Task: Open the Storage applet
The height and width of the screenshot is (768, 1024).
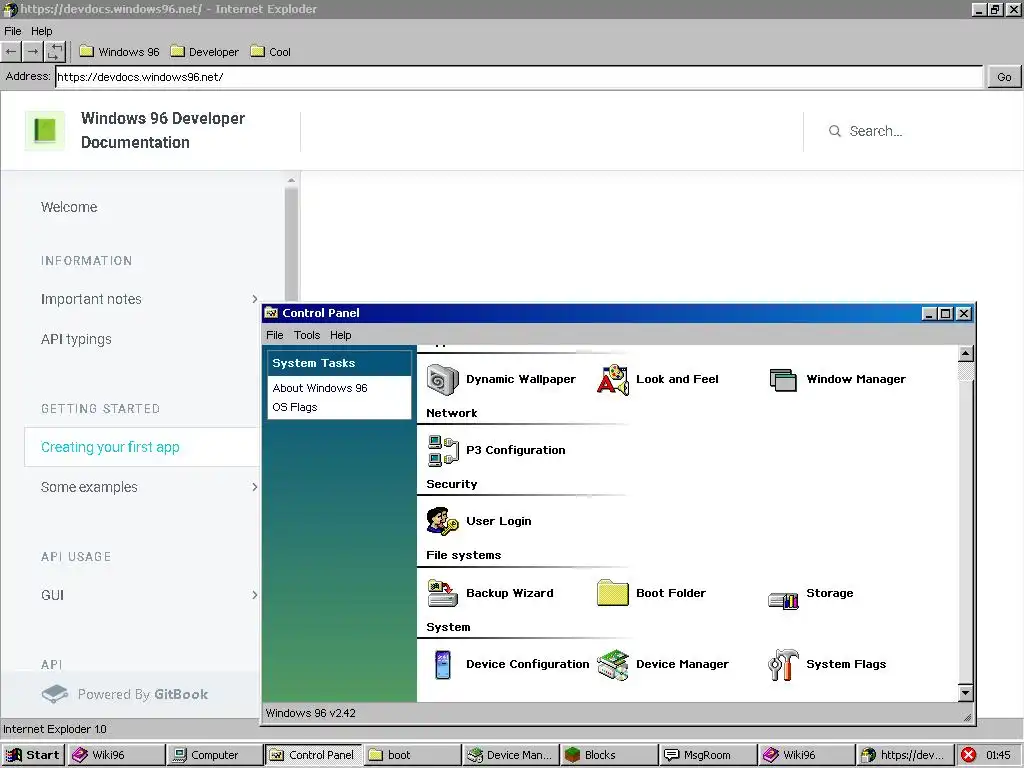Action: click(x=810, y=594)
